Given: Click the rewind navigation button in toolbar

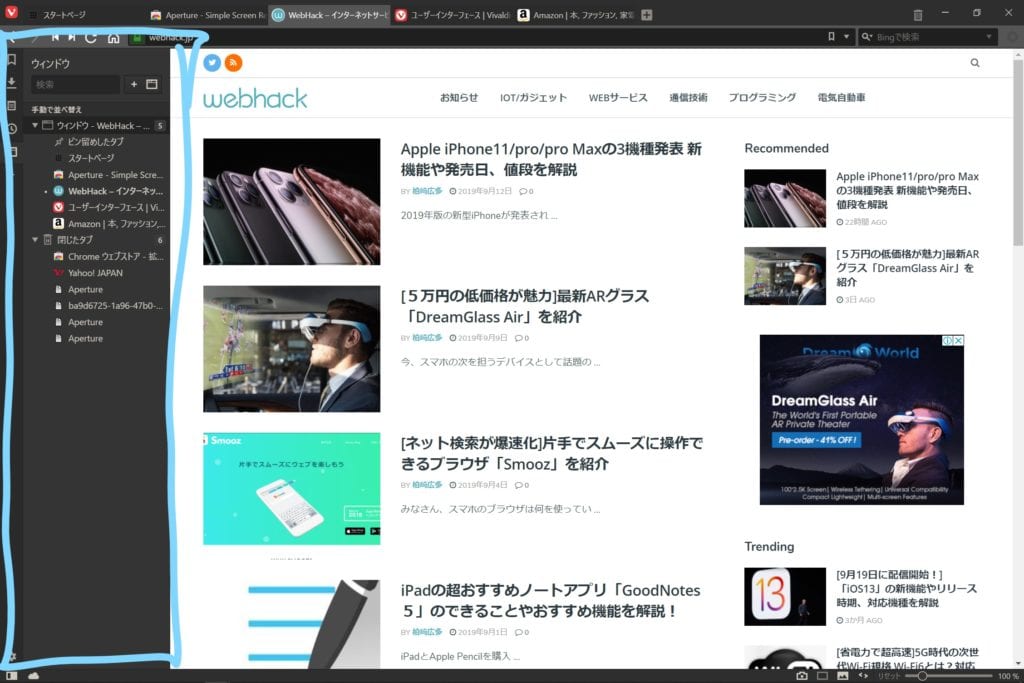Looking at the screenshot, I should click(x=55, y=37).
